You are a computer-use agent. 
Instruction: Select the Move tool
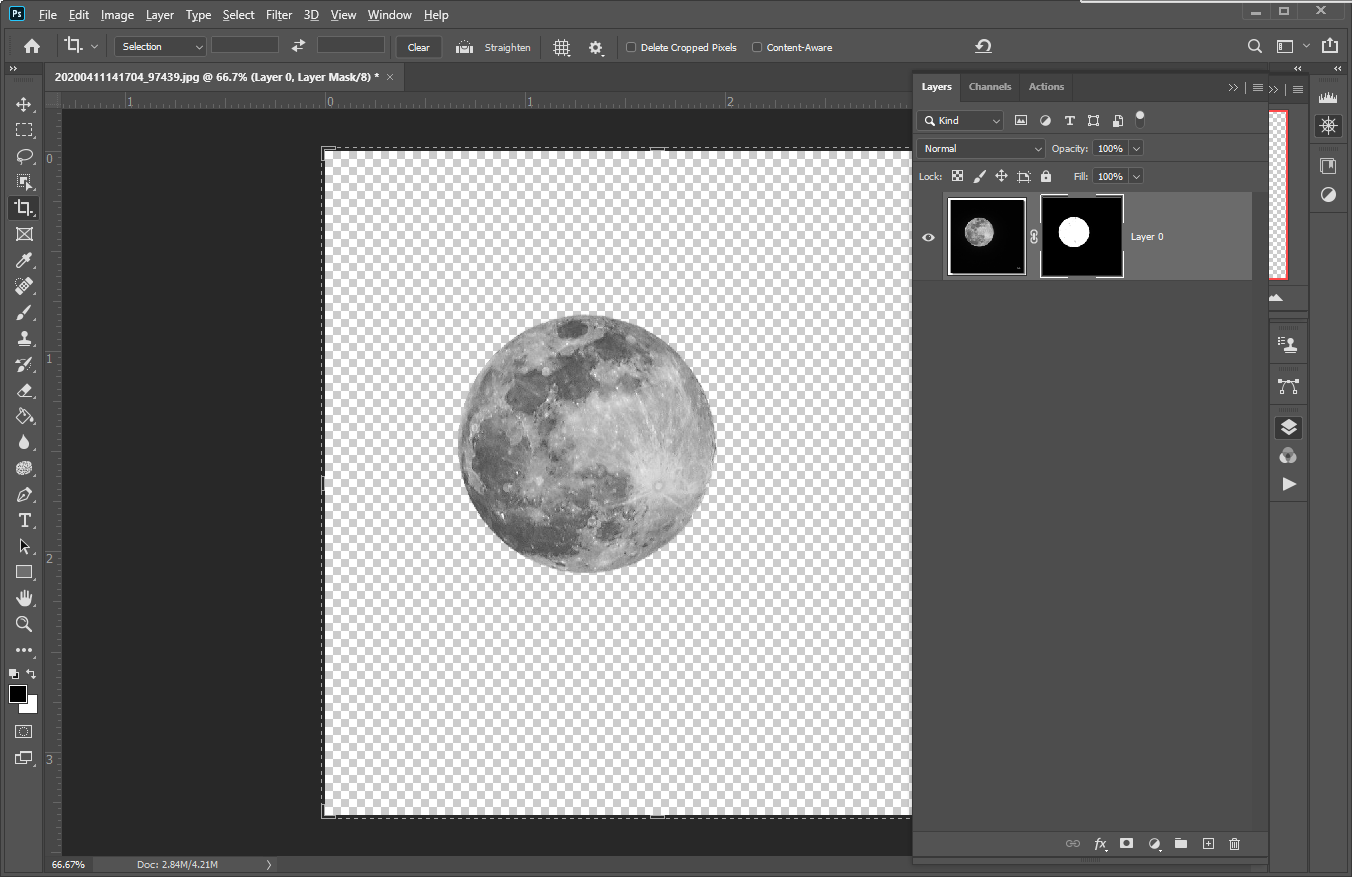coord(24,104)
